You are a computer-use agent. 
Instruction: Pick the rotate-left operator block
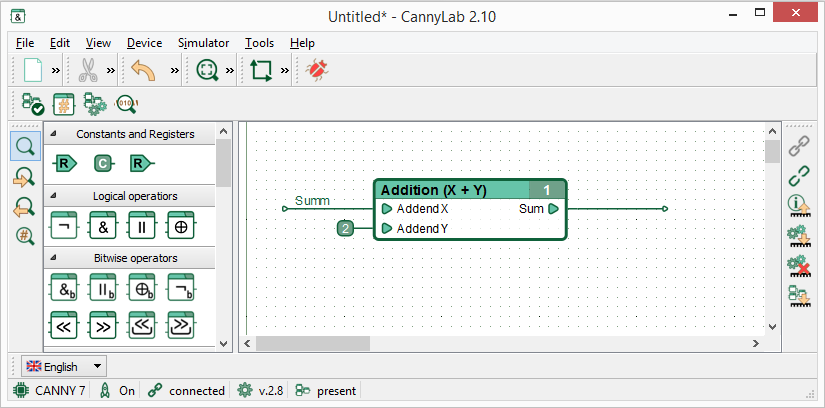[x=142, y=325]
